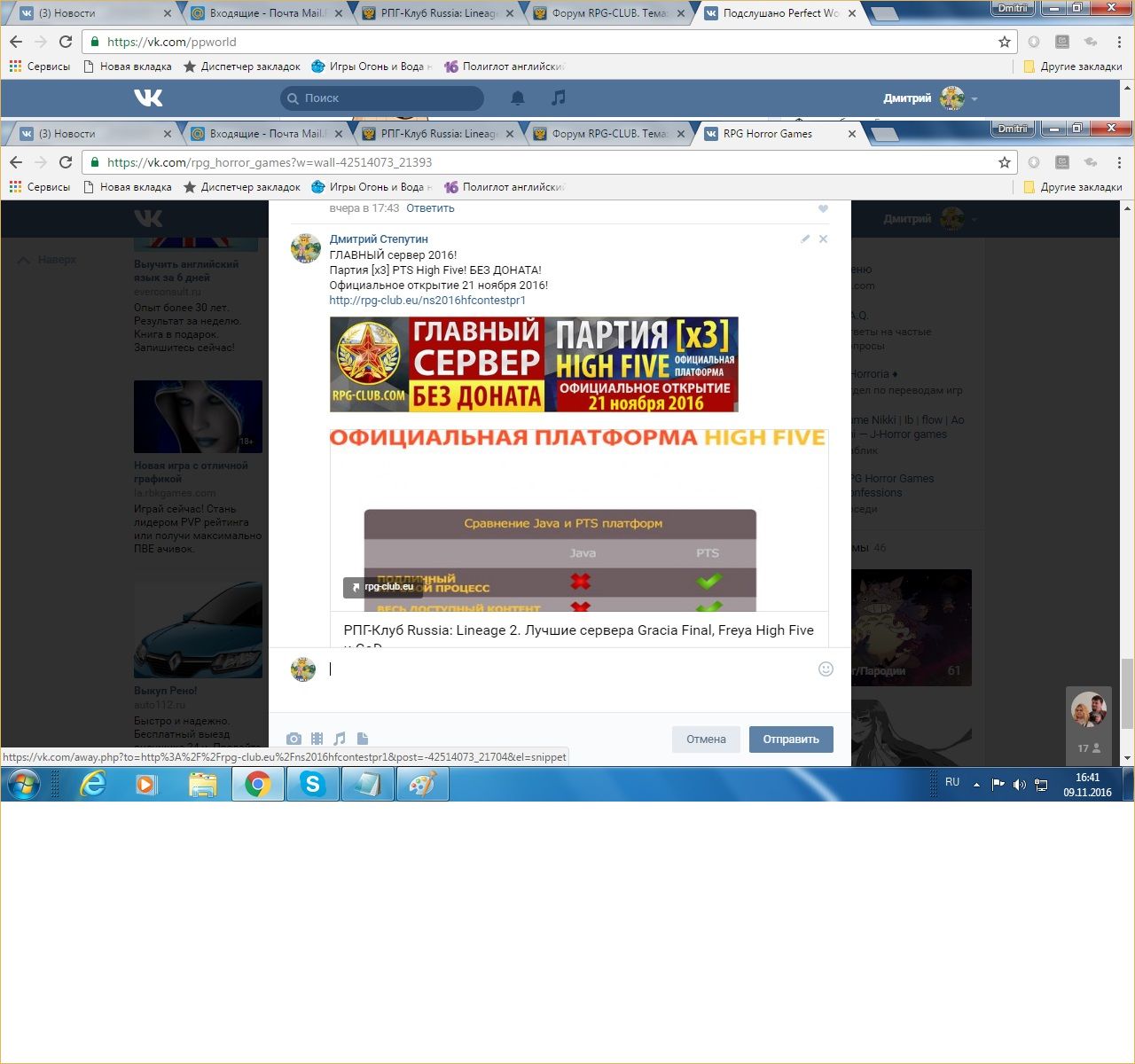Switch to the Подслушано Perfect World tab
The image size is (1135, 1064).
pyautogui.click(x=780, y=13)
